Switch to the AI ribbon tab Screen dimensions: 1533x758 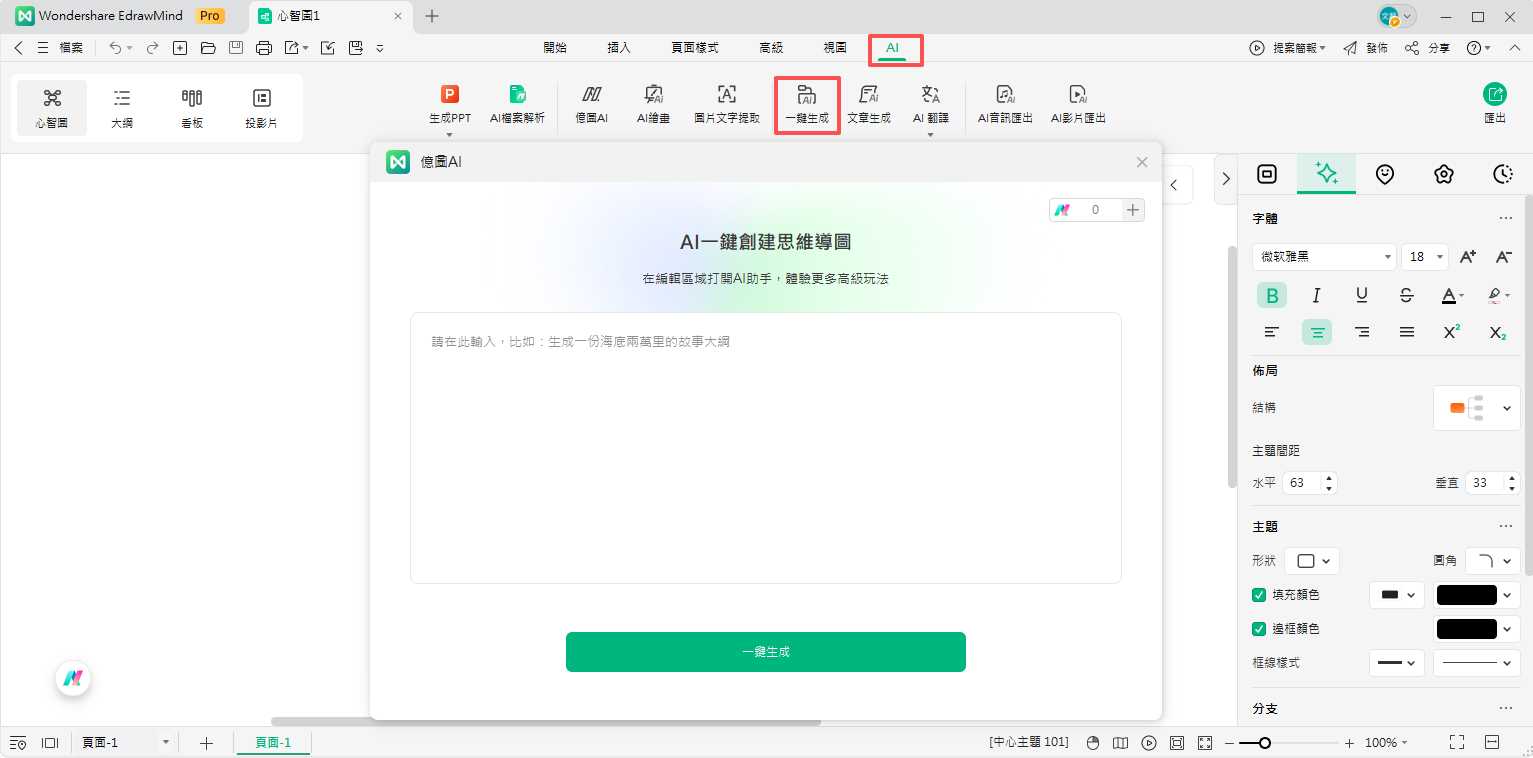coord(893,47)
